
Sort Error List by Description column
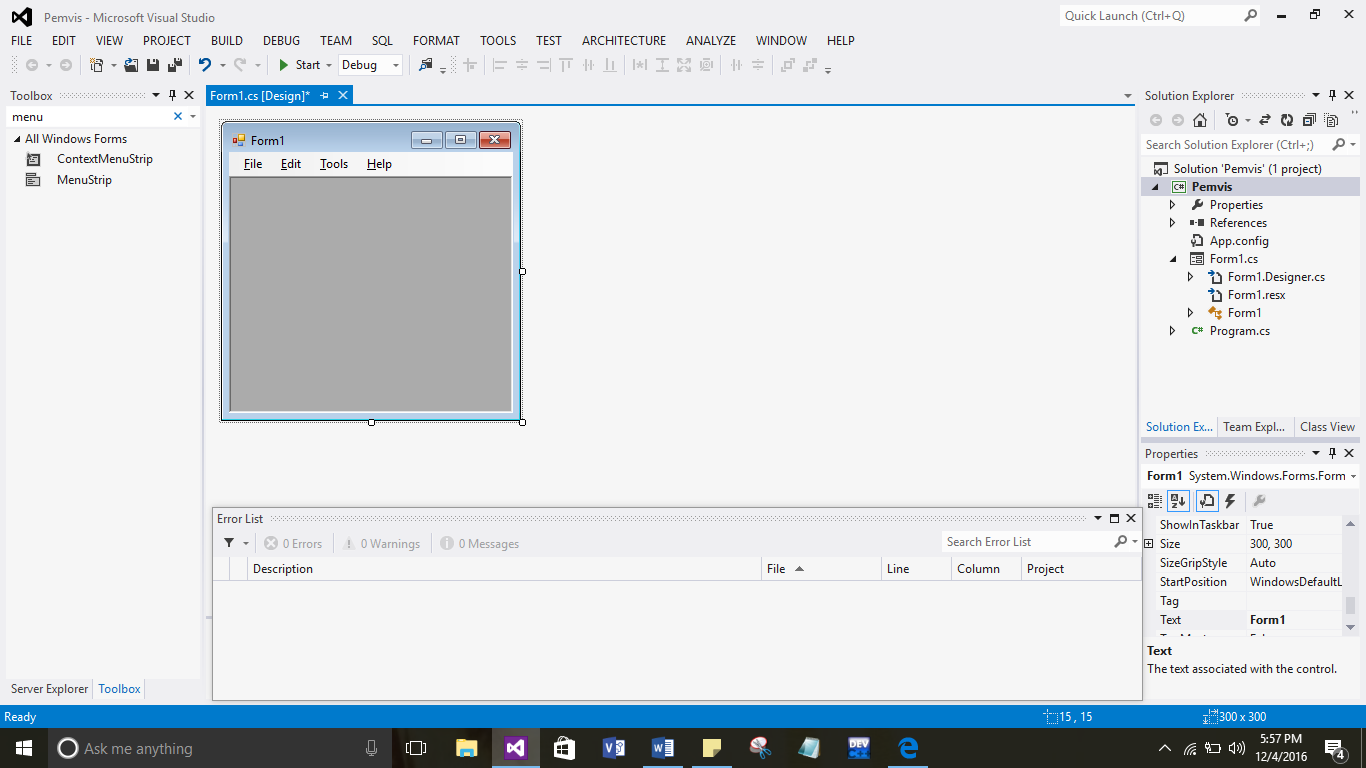click(x=505, y=569)
